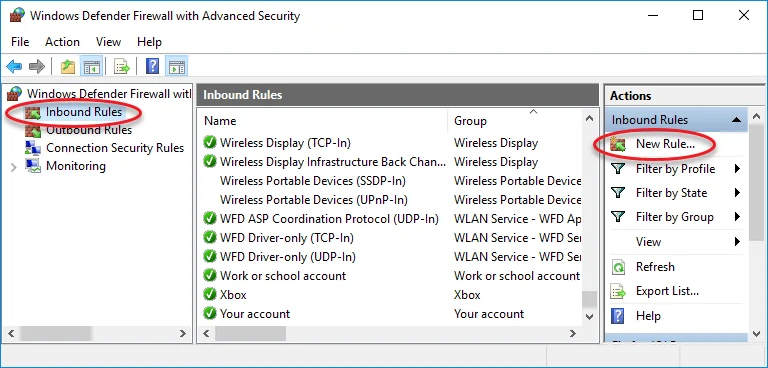Click the tree pane horizontal scrollbar left arrow
Screen dimensions: 768x368
pyautogui.click(x=12, y=334)
